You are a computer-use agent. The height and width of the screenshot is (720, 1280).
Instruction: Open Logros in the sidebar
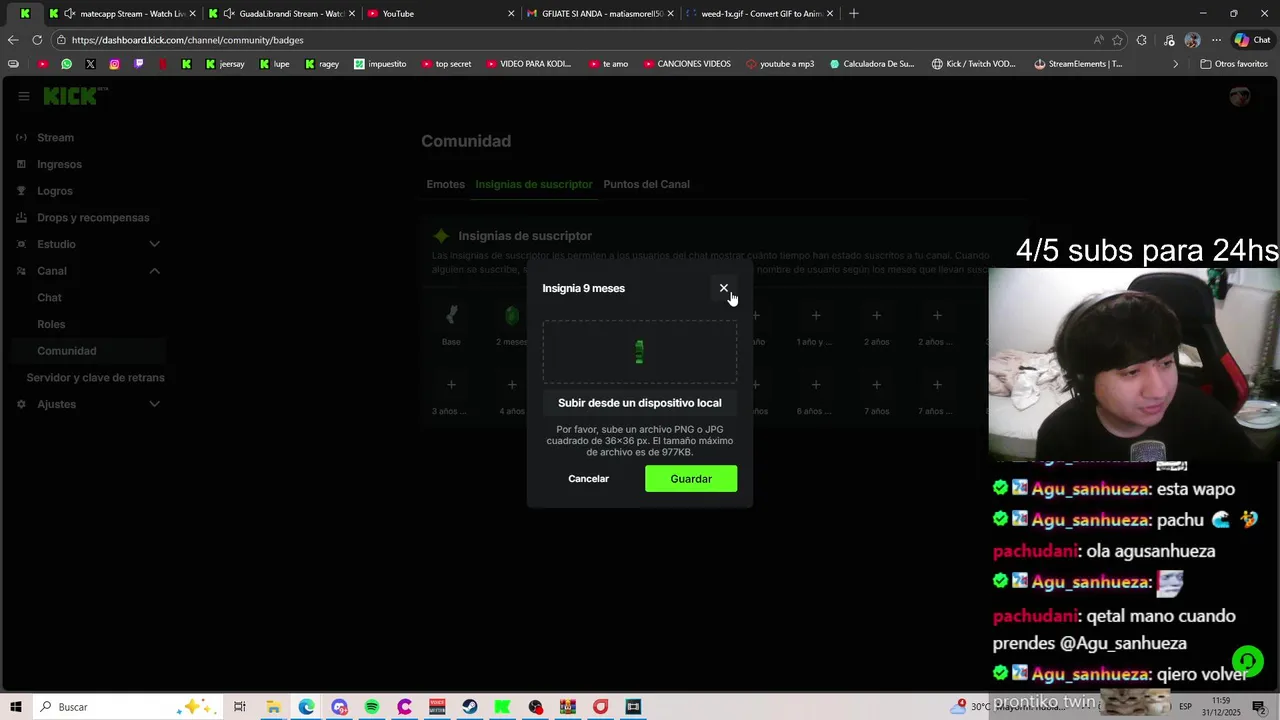click(x=55, y=191)
